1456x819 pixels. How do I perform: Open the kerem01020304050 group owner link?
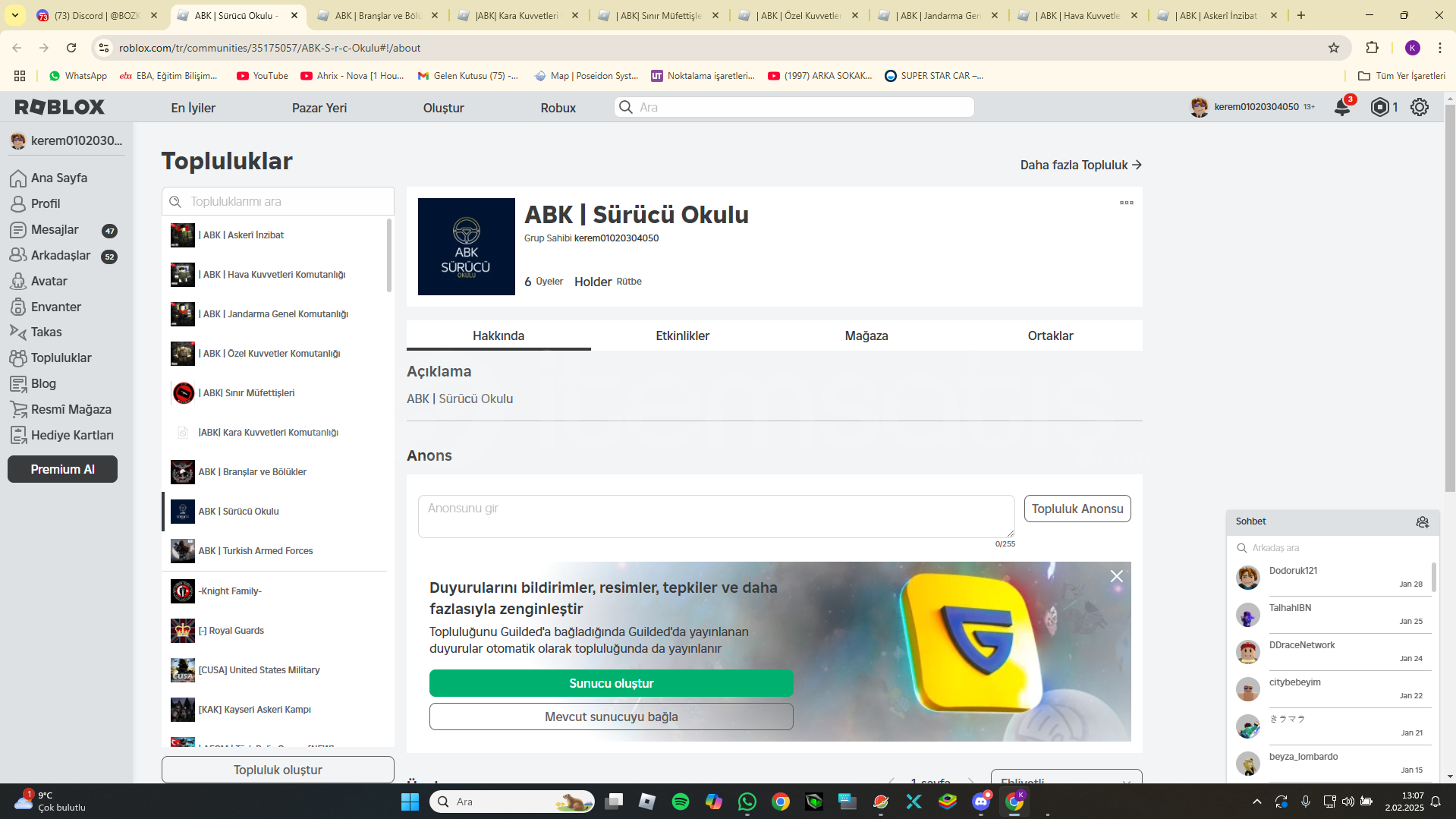click(x=616, y=238)
